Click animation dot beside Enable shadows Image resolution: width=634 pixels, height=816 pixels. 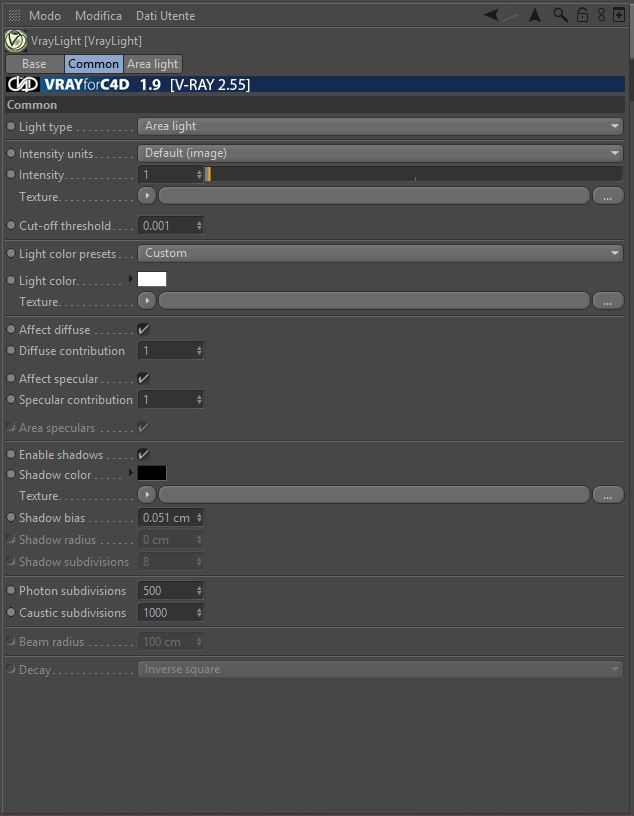[x=11, y=454]
